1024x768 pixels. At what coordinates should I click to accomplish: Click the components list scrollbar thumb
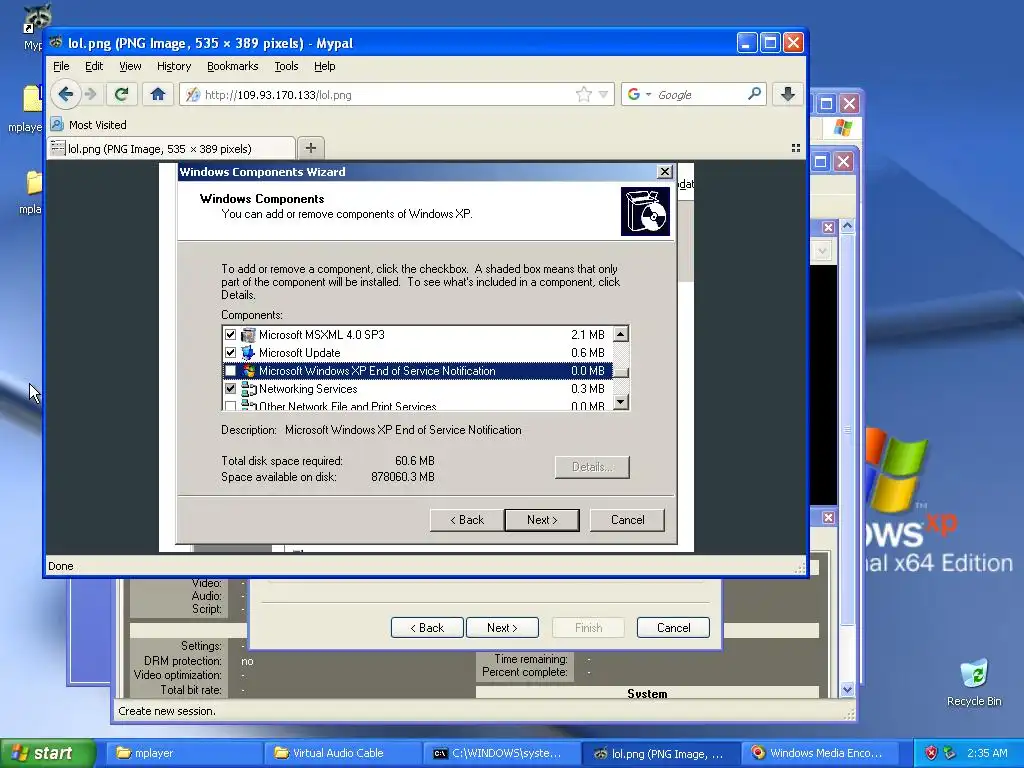tap(621, 372)
